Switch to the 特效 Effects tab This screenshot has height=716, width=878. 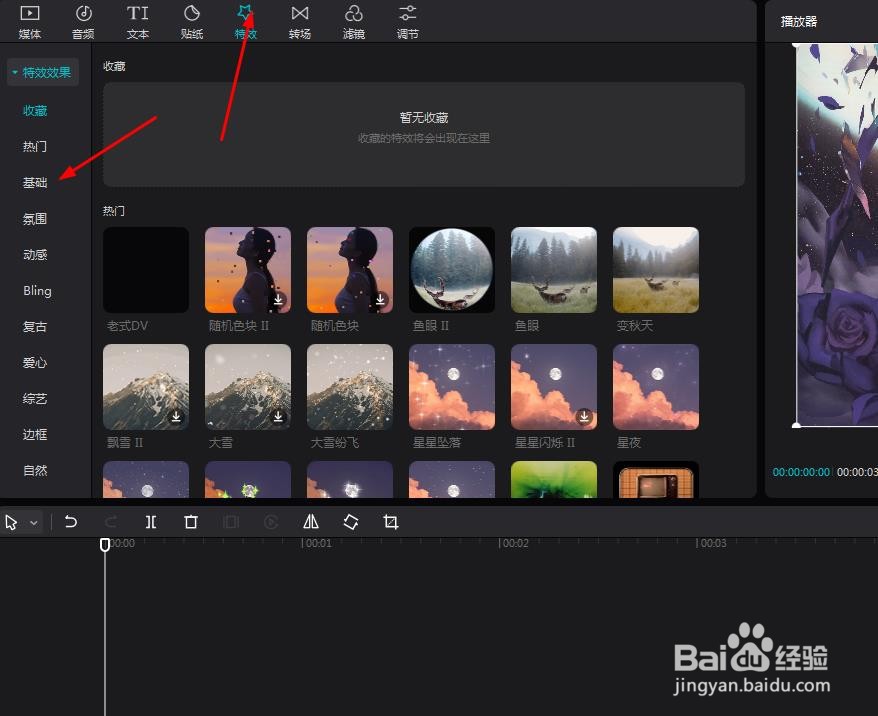click(246, 21)
